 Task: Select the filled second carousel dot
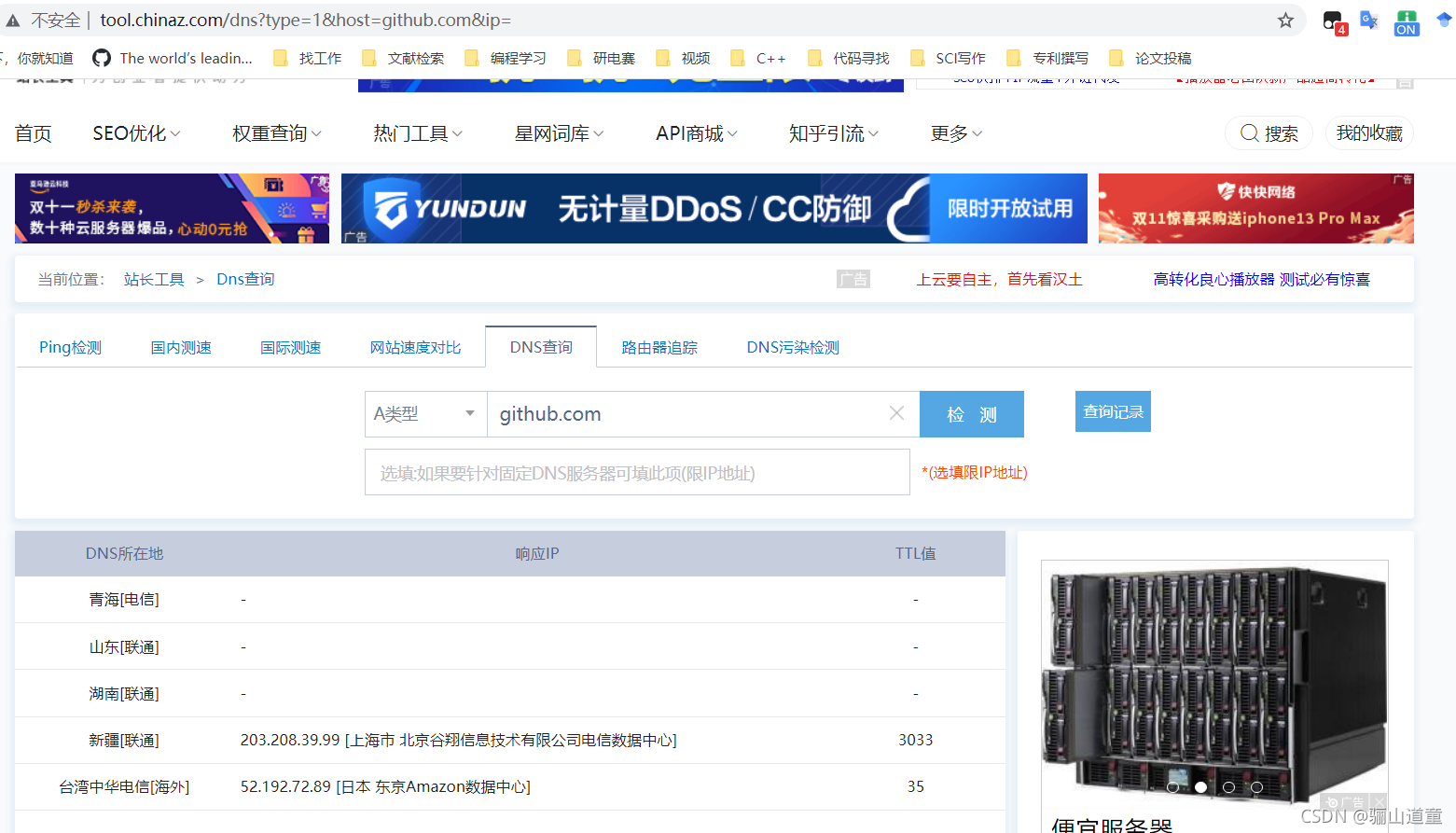(1200, 787)
